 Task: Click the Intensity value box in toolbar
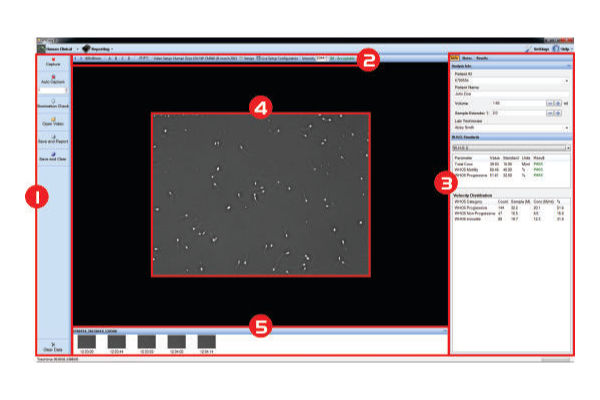coord(321,58)
